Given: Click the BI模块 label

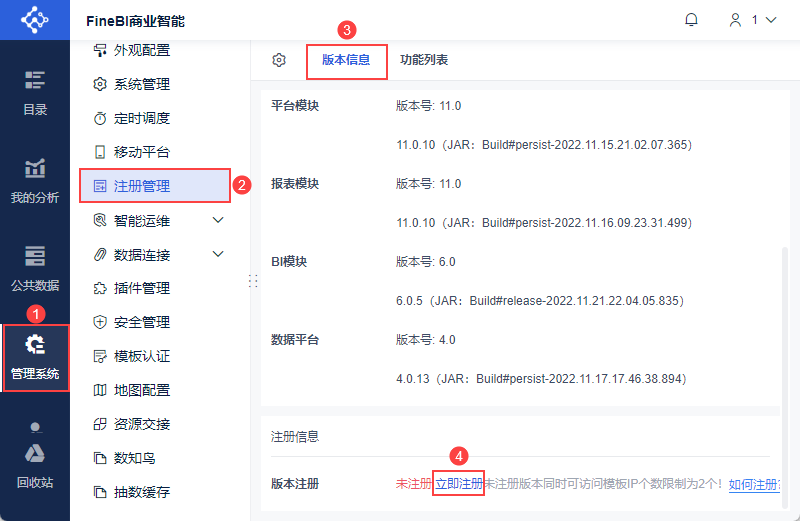Looking at the screenshot, I should click(289, 262).
